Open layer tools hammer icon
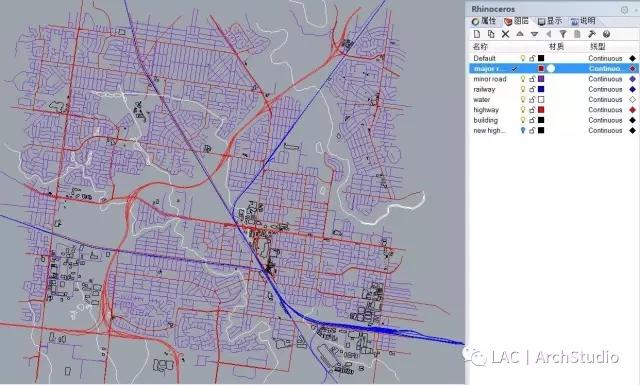The image size is (640, 385). [x=592, y=34]
